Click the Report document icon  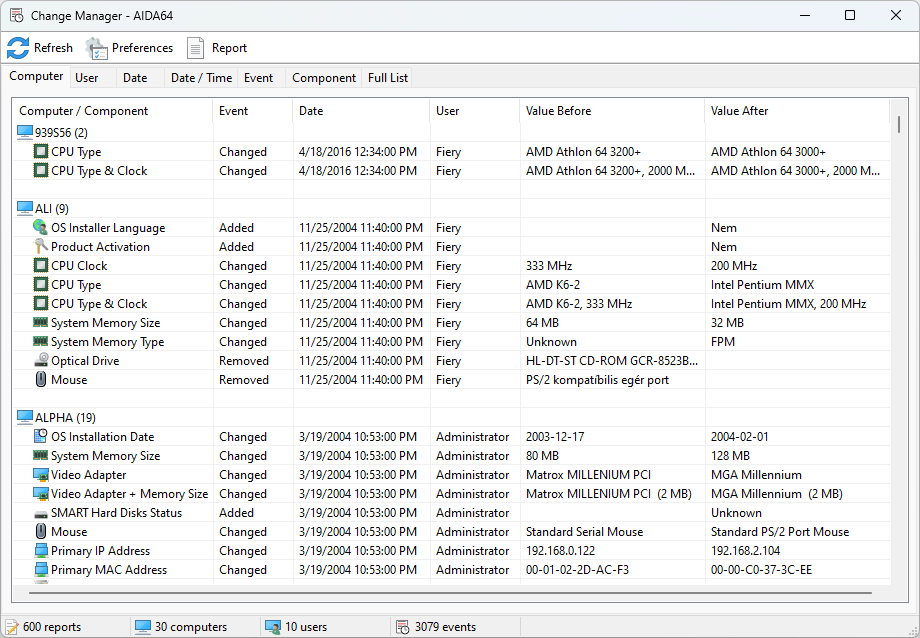tap(196, 48)
